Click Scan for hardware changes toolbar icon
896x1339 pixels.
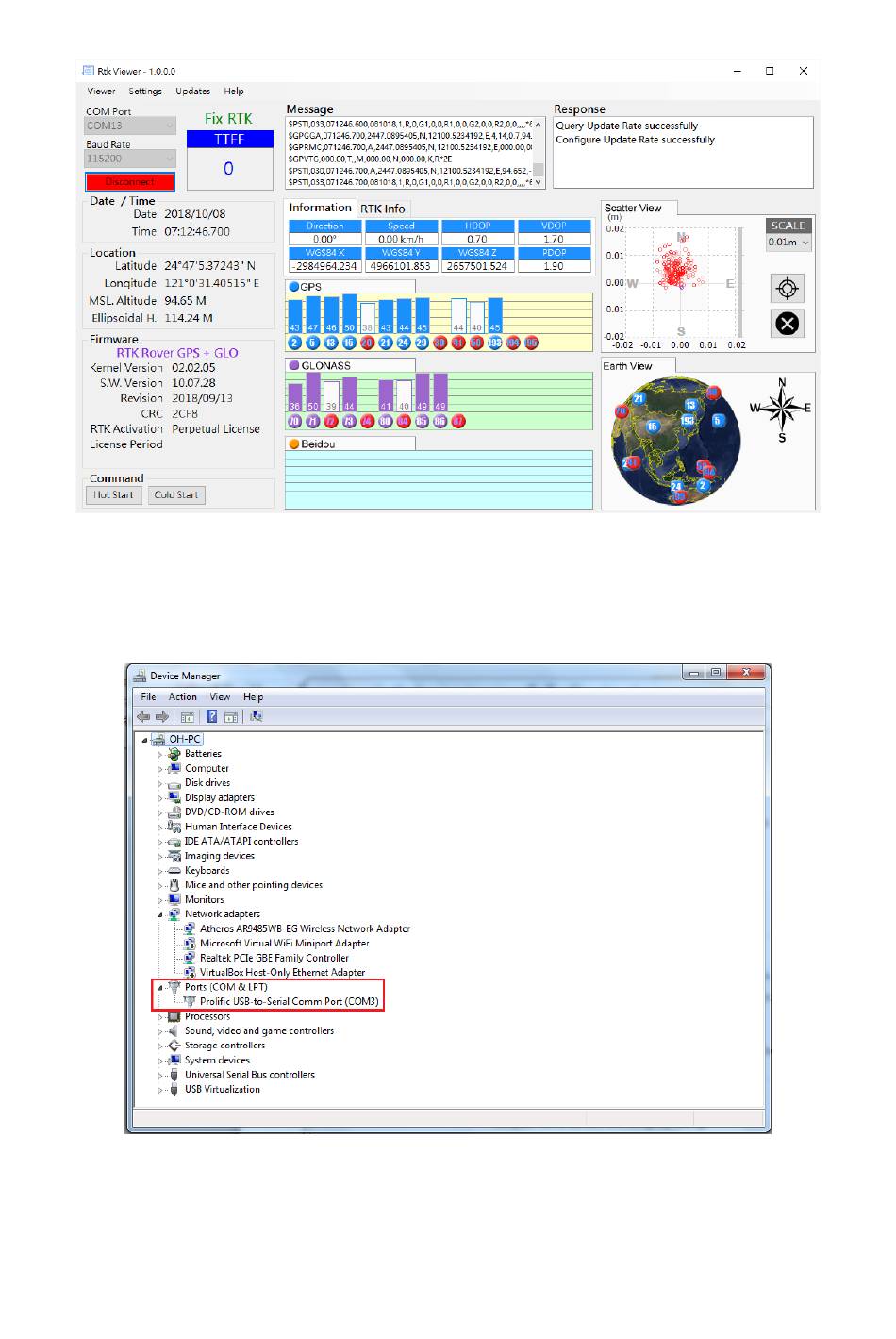click(256, 717)
